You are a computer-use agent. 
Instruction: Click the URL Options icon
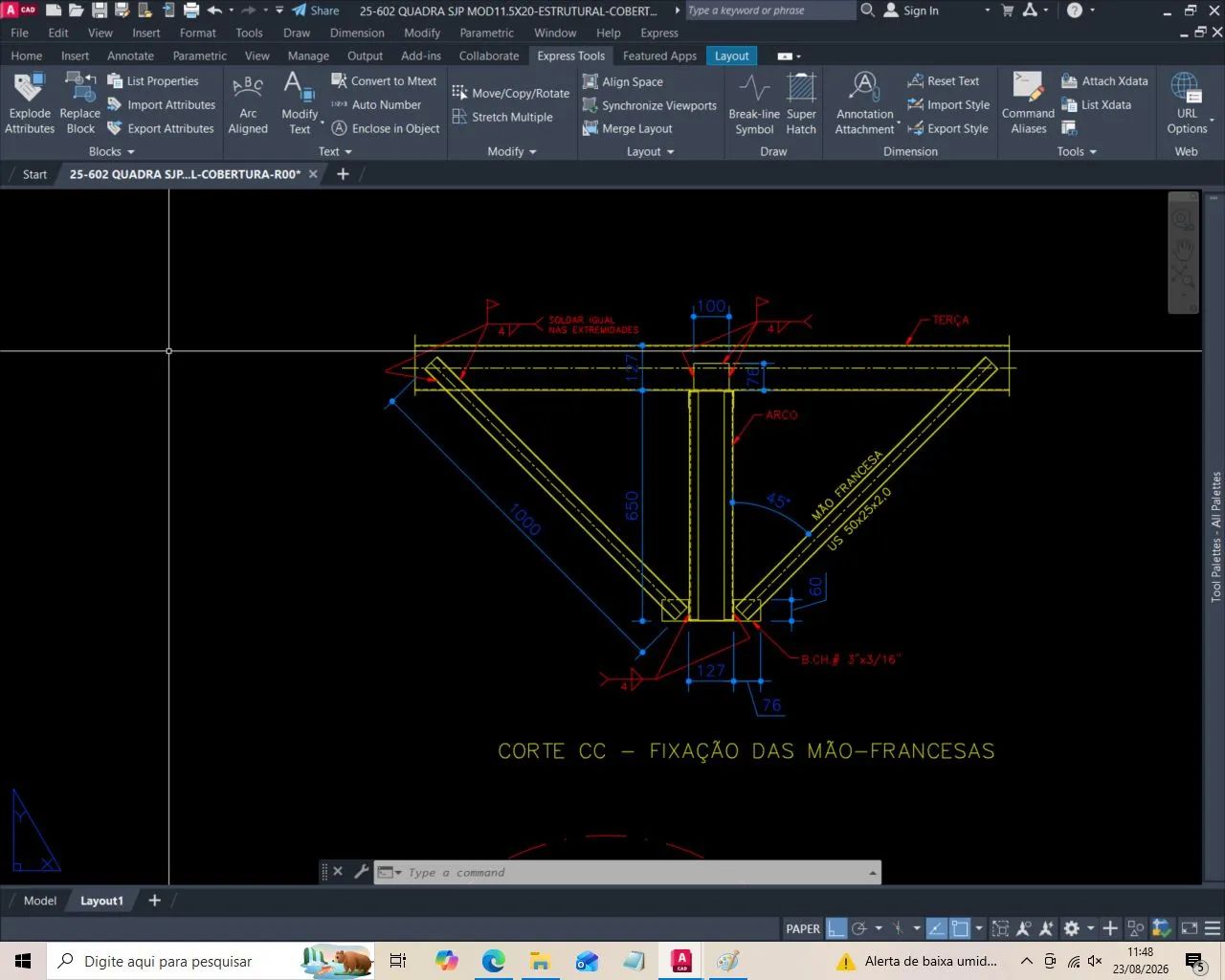[x=1187, y=103]
